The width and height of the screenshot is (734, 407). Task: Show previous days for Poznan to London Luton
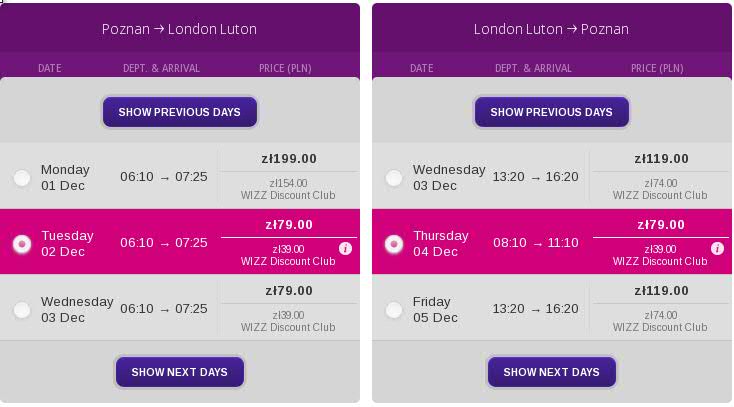click(x=180, y=112)
